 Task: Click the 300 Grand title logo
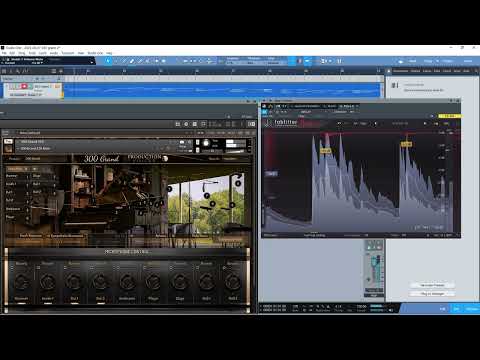(x=101, y=159)
